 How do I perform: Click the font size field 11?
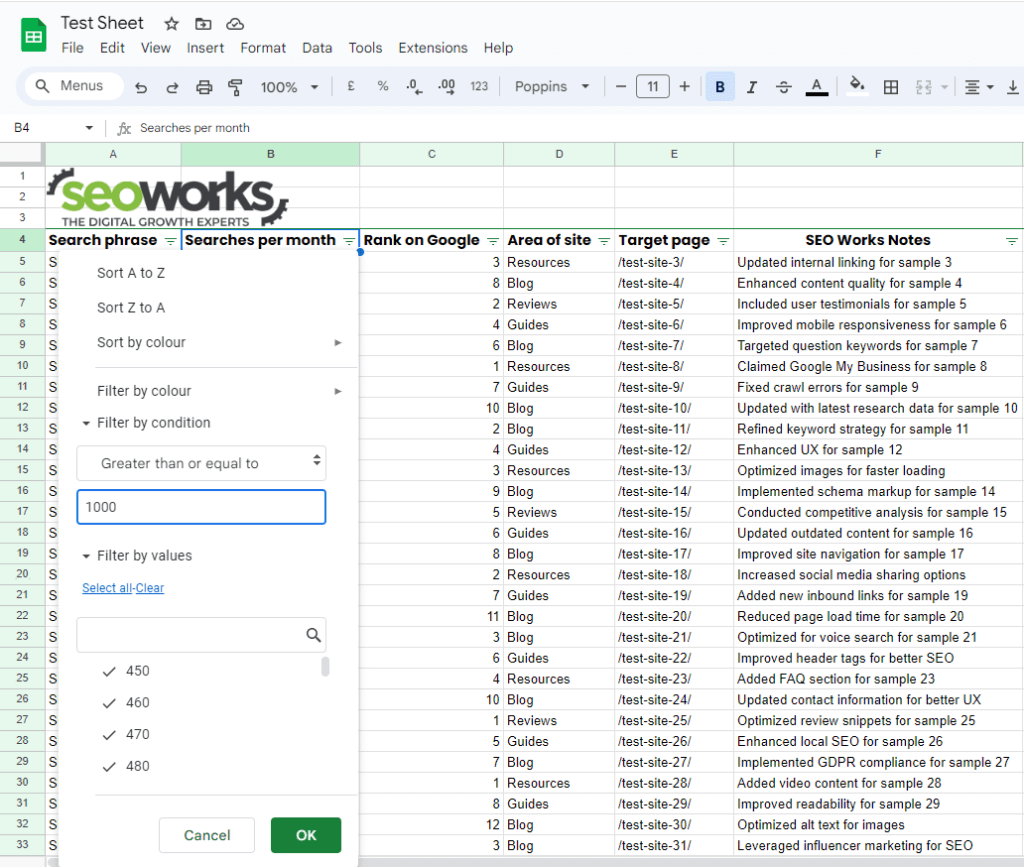pos(652,86)
